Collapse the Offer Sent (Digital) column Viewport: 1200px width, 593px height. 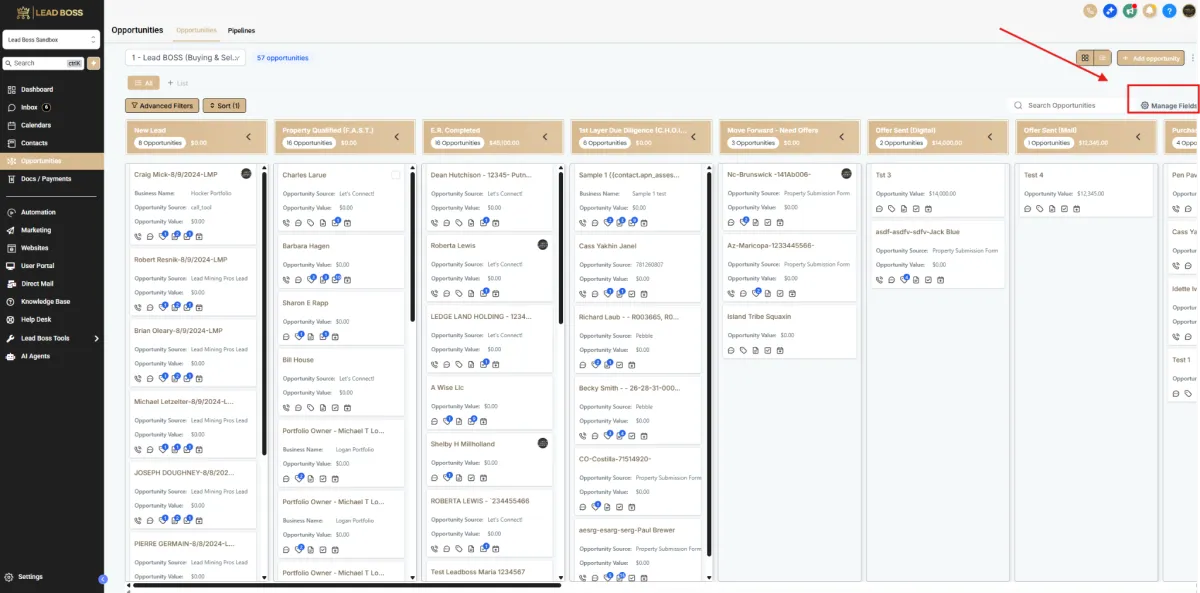click(989, 137)
